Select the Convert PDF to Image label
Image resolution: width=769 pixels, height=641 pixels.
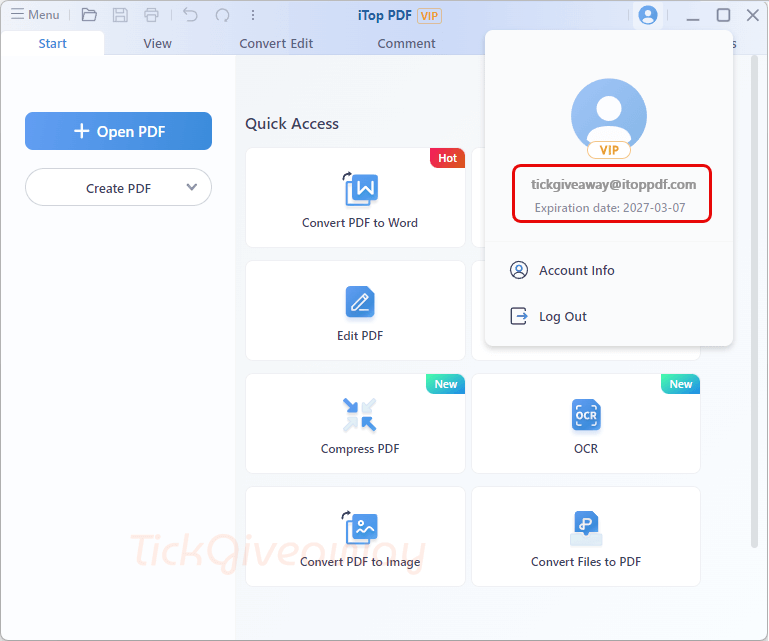pyautogui.click(x=360, y=562)
